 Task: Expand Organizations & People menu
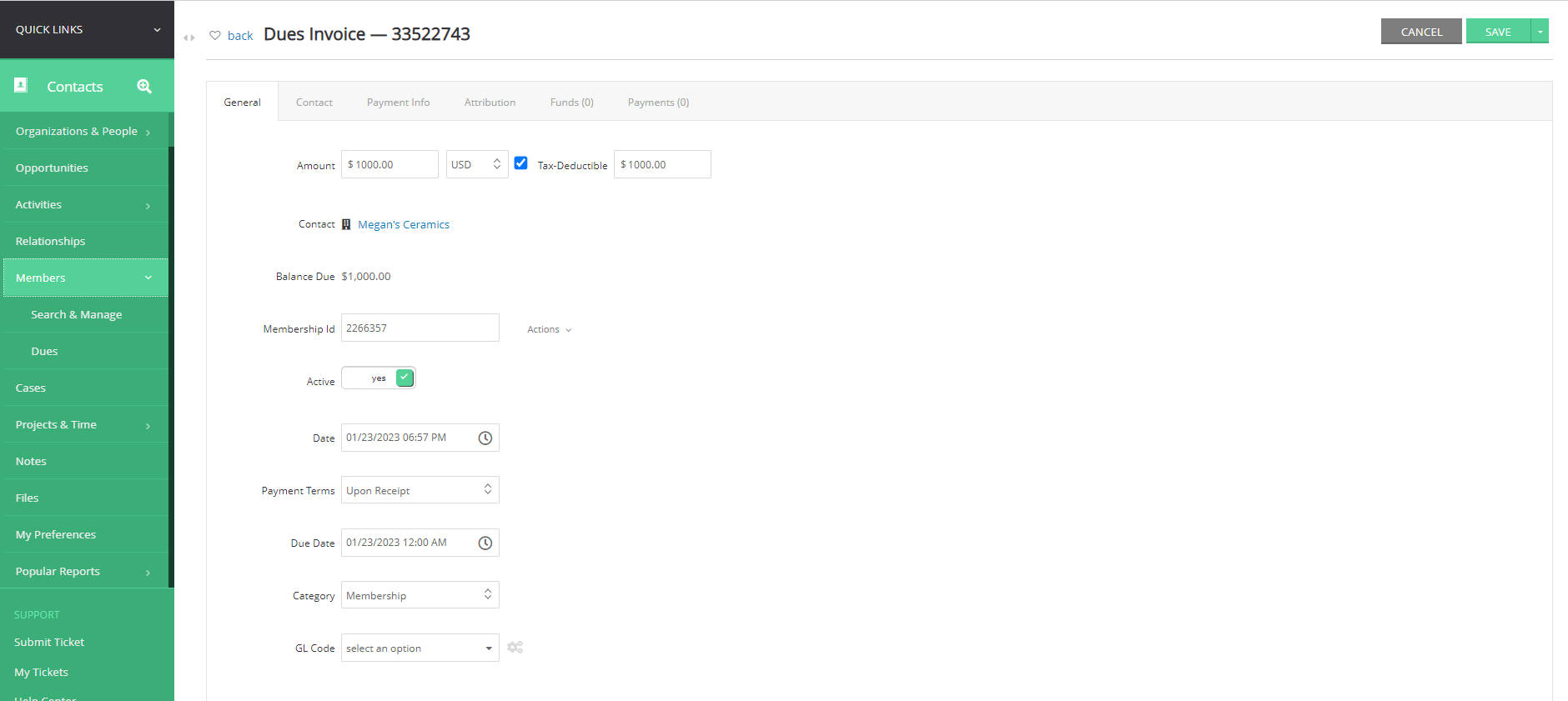pos(85,131)
